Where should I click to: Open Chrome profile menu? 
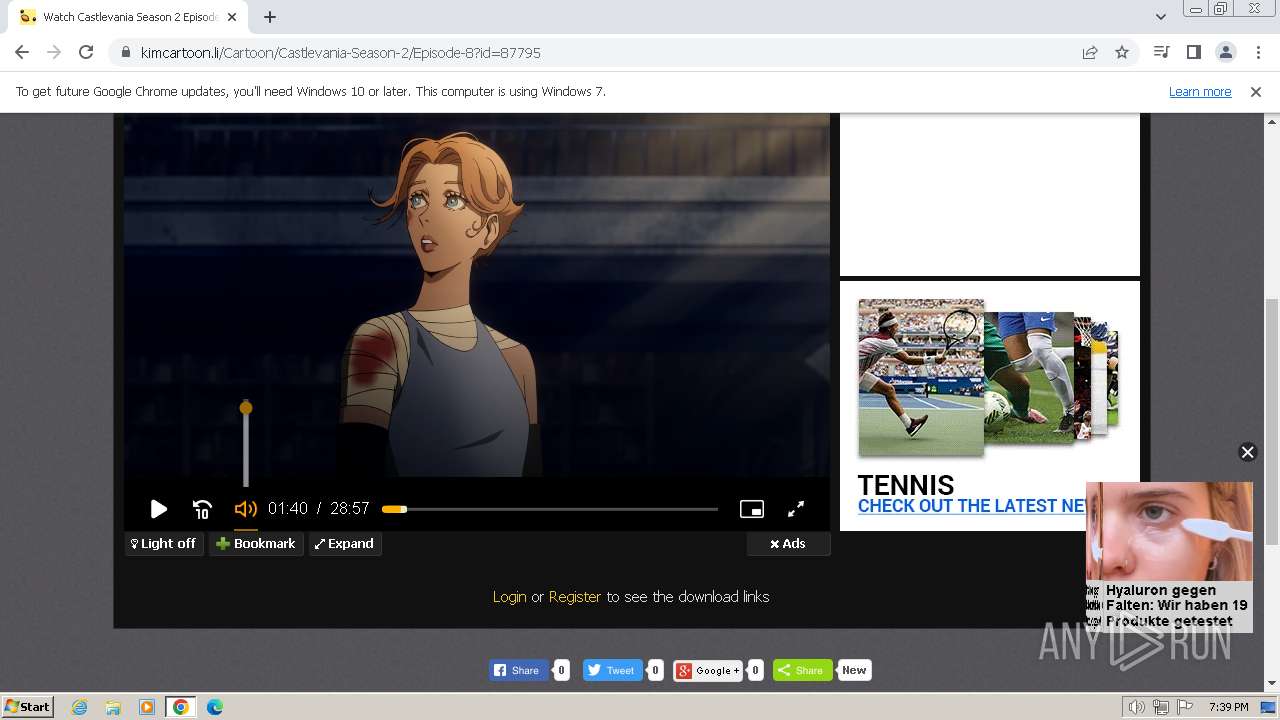1225,53
